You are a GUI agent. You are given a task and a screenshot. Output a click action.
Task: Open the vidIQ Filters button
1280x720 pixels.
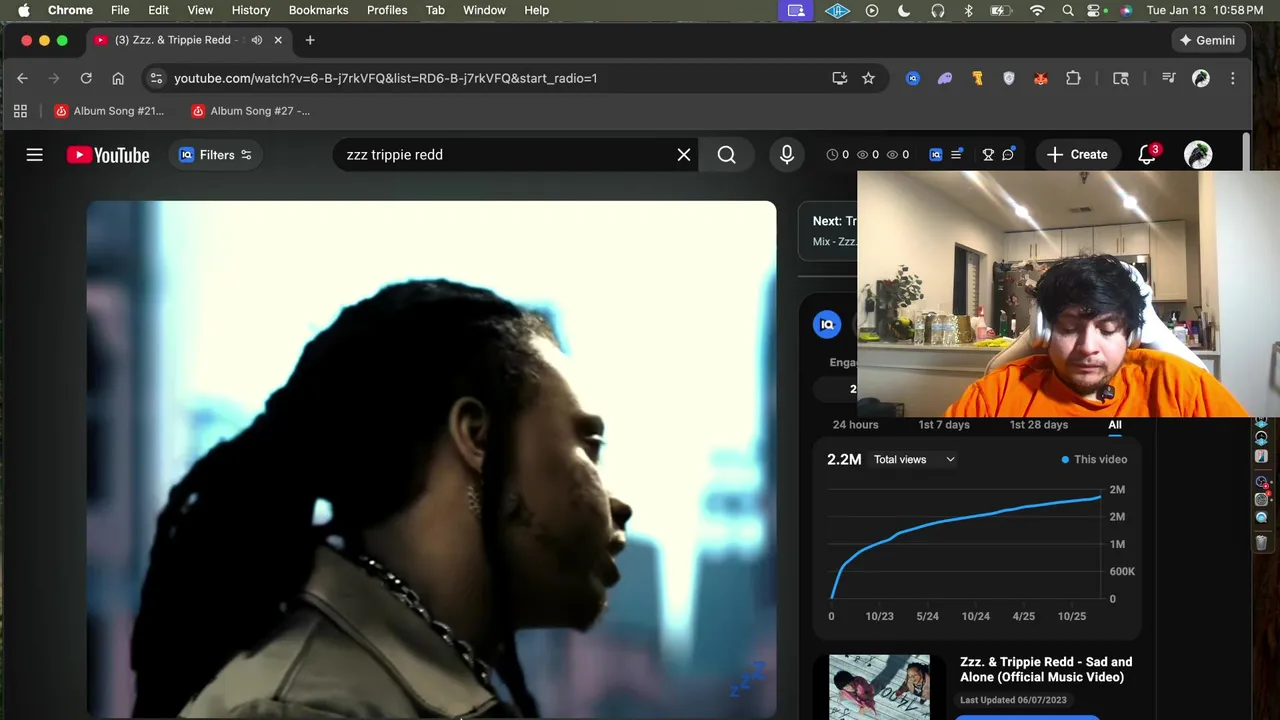click(215, 155)
